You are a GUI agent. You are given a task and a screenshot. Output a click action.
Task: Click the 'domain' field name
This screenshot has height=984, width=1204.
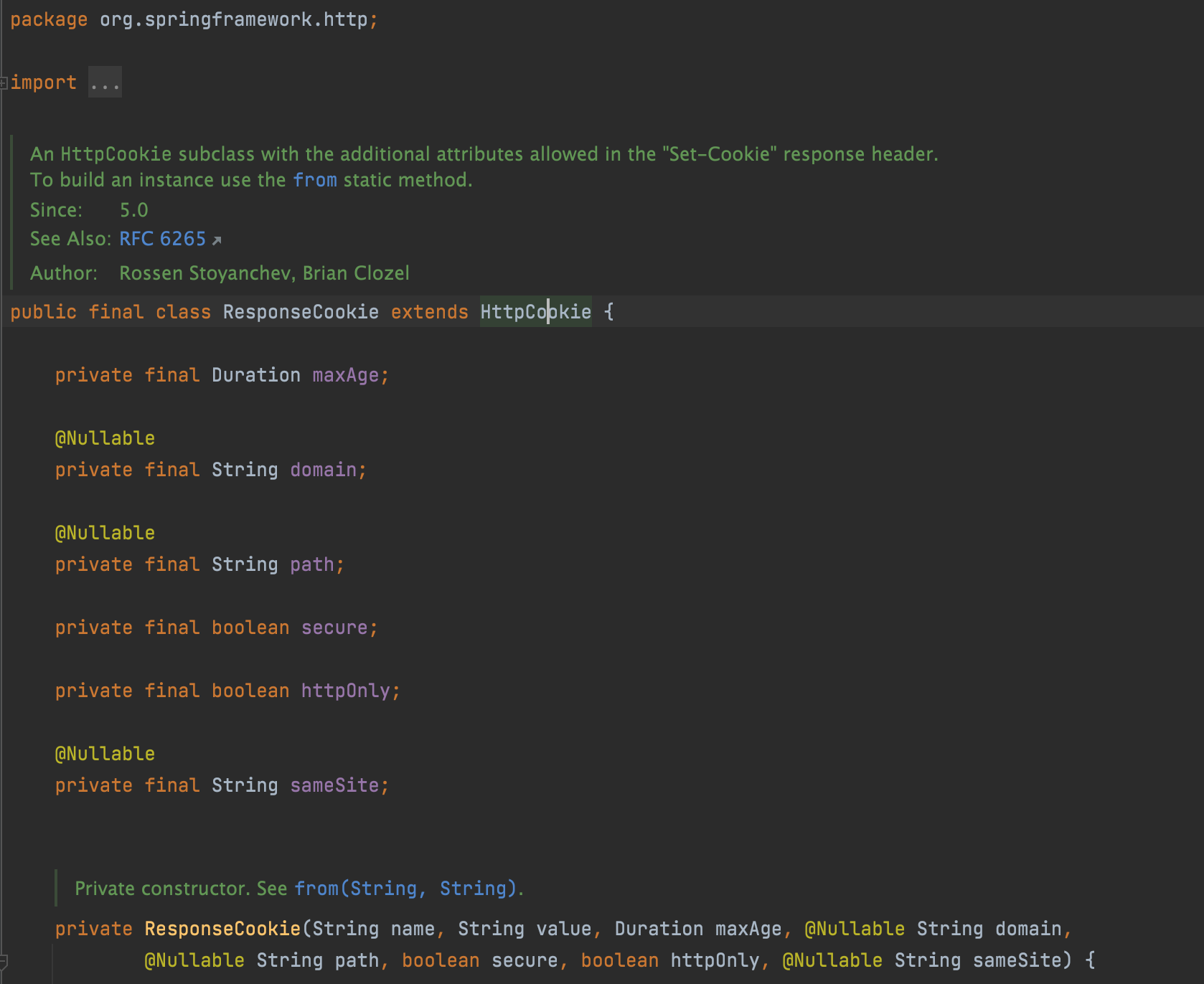click(323, 470)
